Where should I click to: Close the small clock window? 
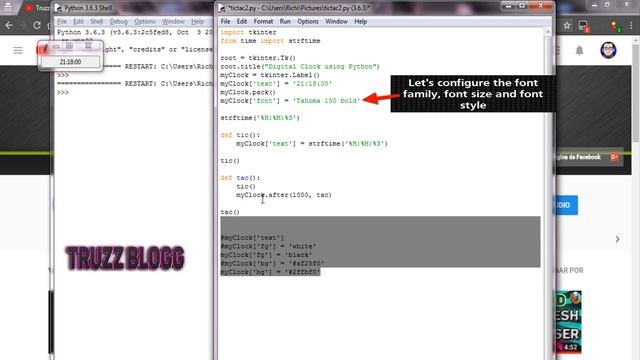pyautogui.click(x=88, y=46)
